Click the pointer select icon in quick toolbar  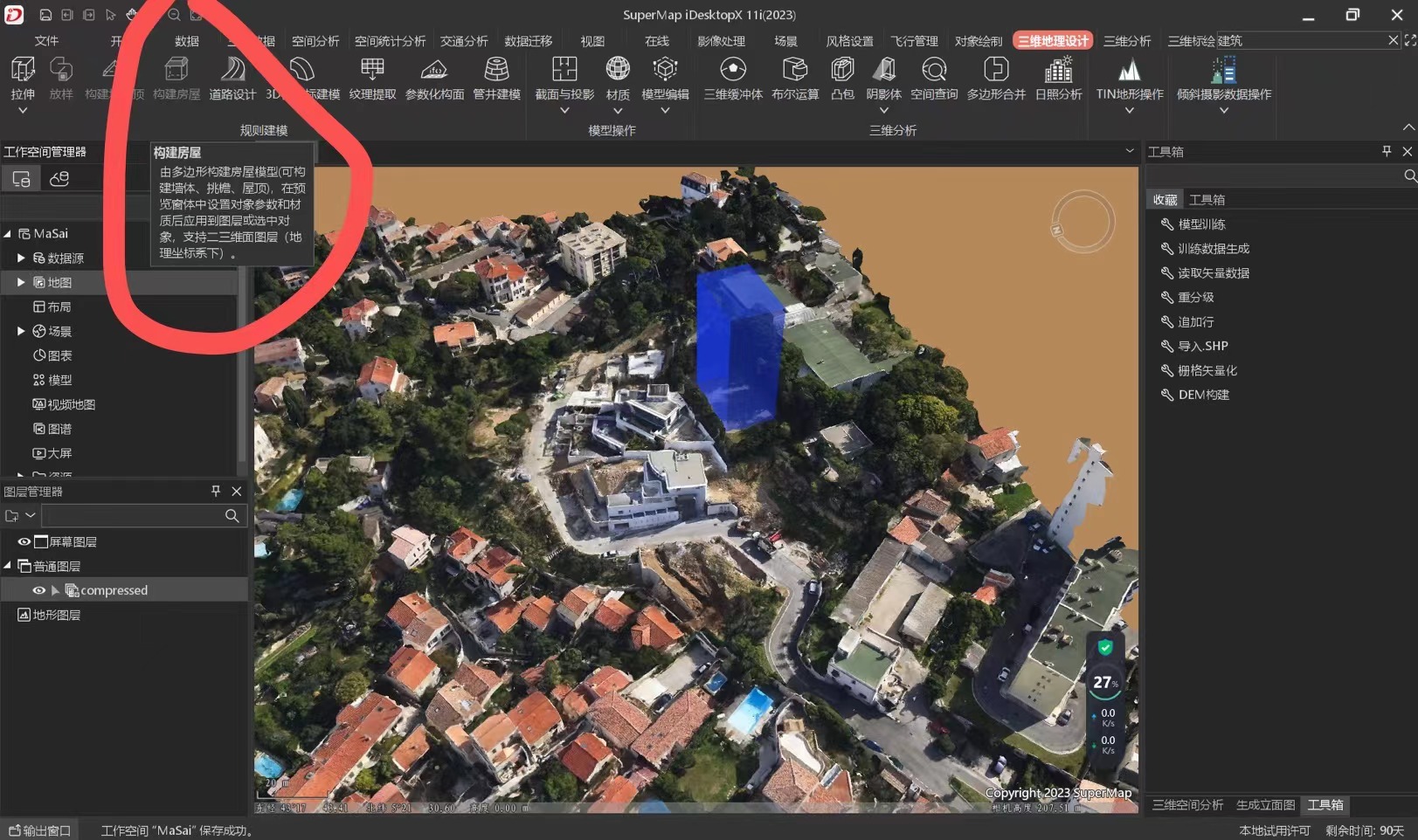110,15
